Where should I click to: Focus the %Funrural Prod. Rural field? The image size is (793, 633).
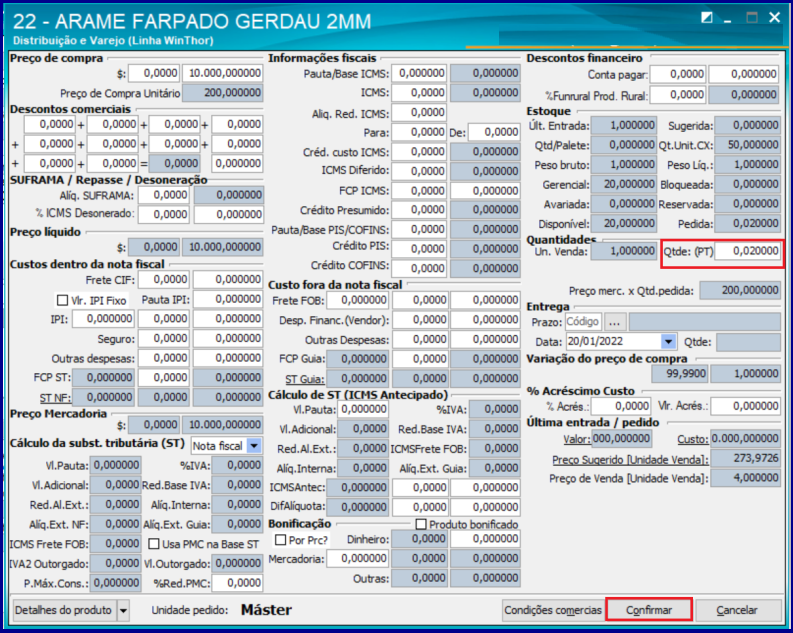(x=678, y=95)
